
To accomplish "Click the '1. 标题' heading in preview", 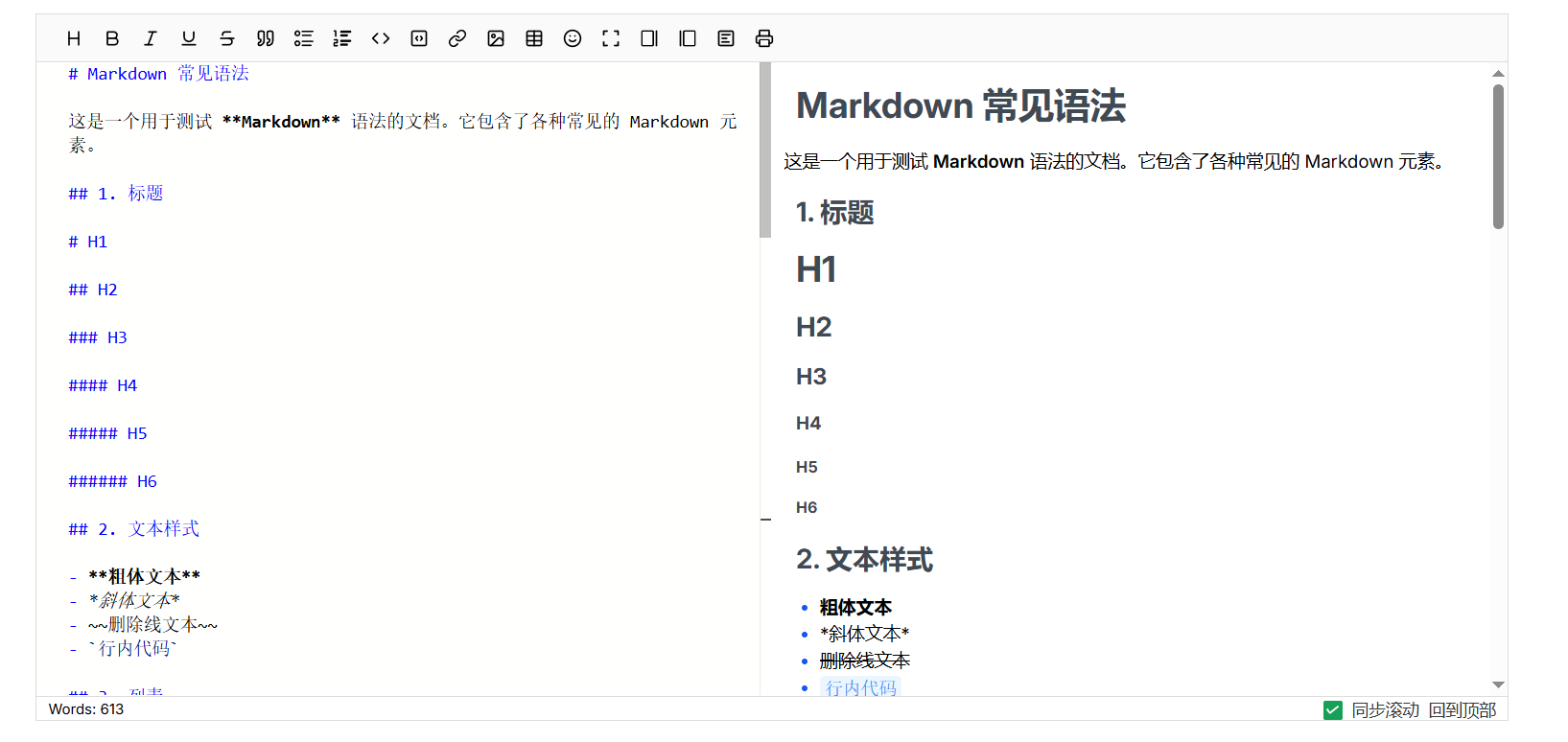I will pos(835,213).
